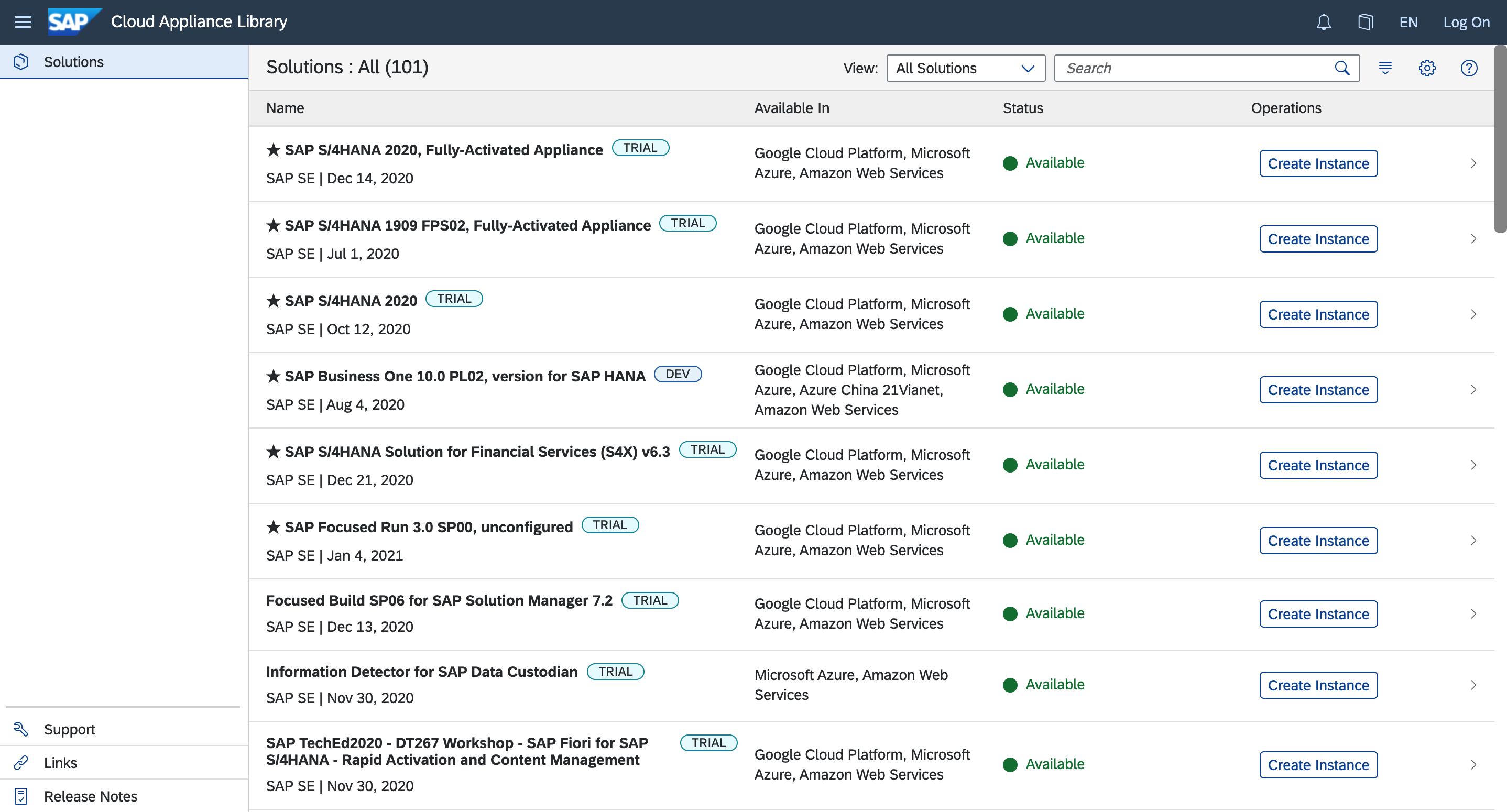Click the Operations column header

[x=1286, y=108]
